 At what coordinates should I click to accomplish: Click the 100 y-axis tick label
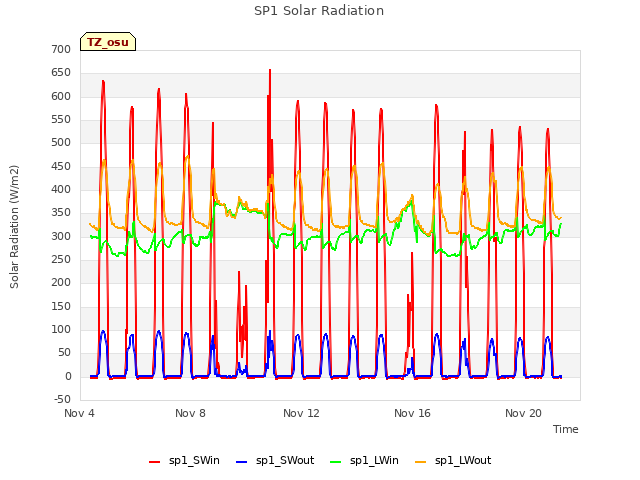click(x=61, y=330)
